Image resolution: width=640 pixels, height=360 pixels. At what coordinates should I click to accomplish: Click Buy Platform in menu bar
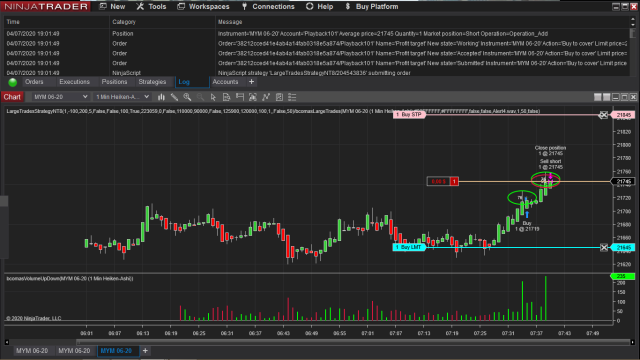[x=371, y=7]
